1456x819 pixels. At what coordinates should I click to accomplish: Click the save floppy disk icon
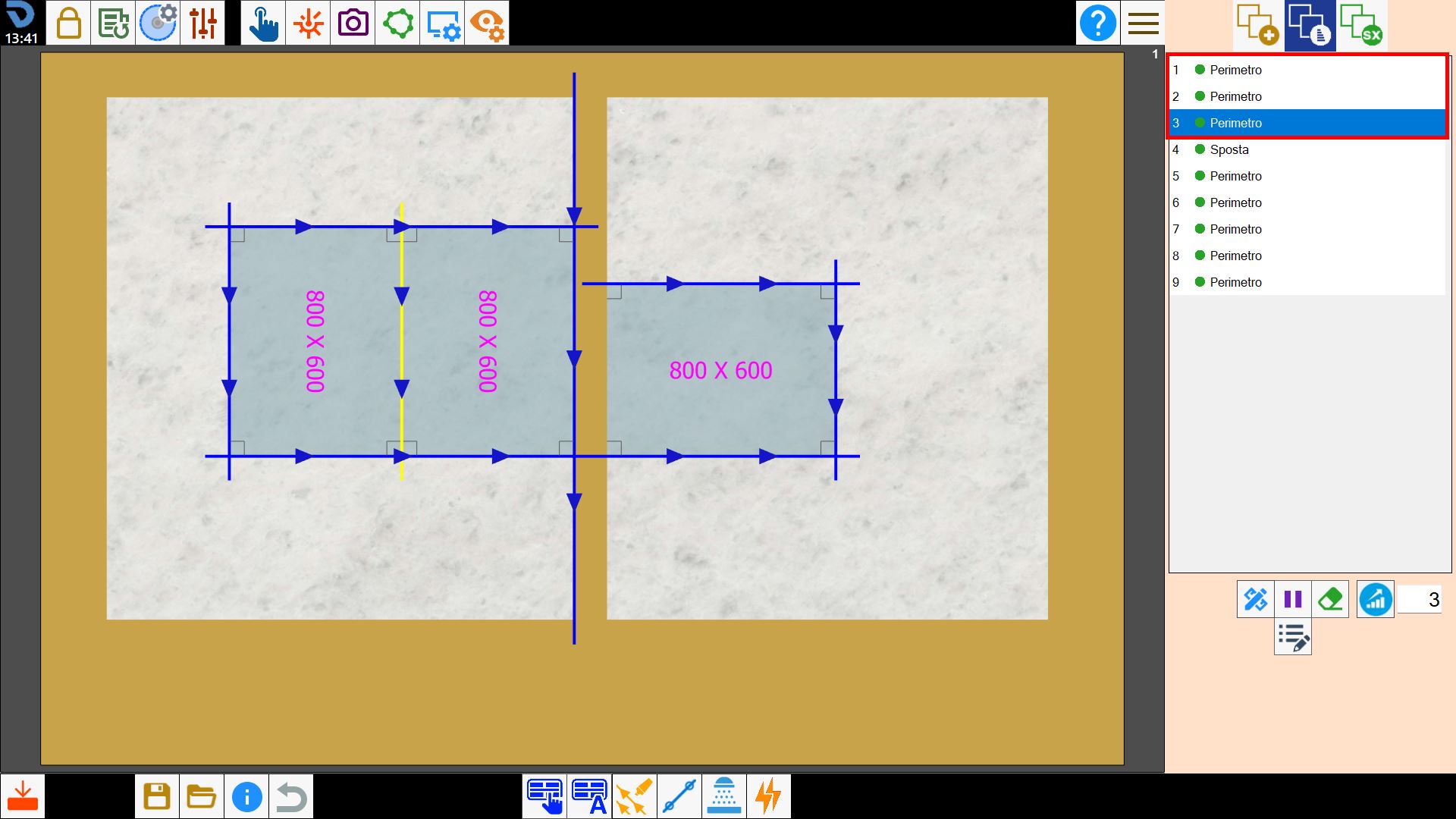157,796
